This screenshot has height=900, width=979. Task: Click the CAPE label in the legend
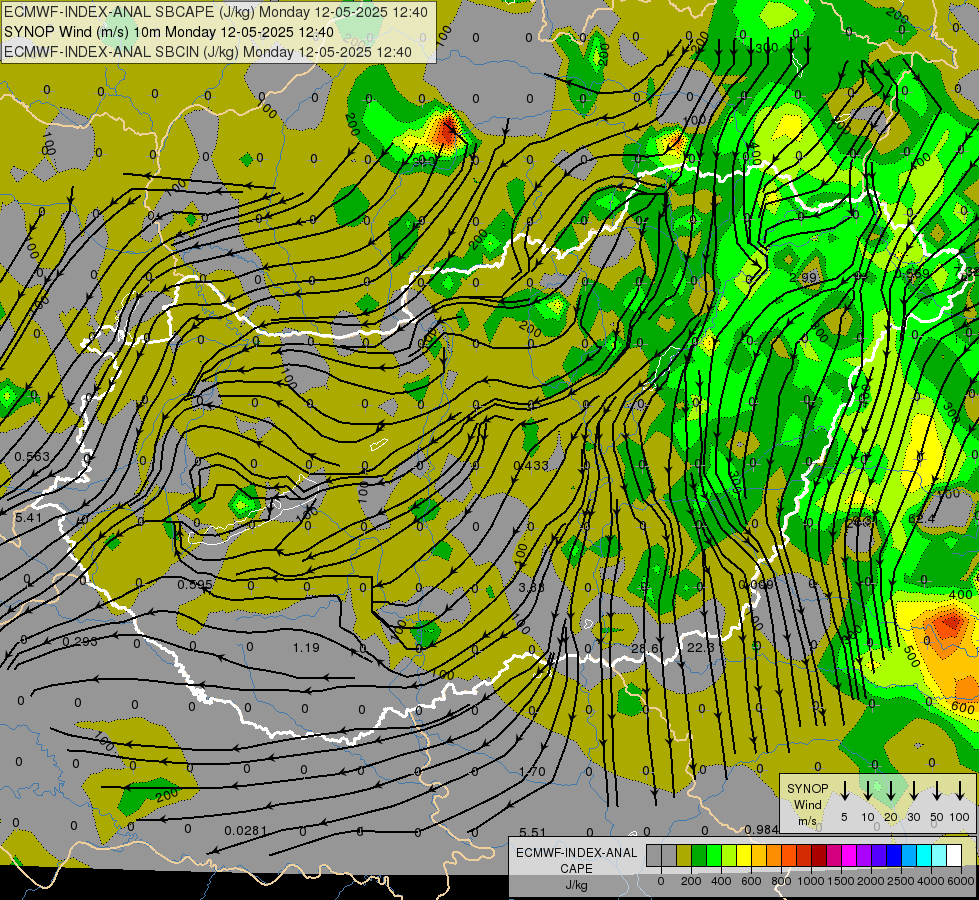[x=576, y=868]
